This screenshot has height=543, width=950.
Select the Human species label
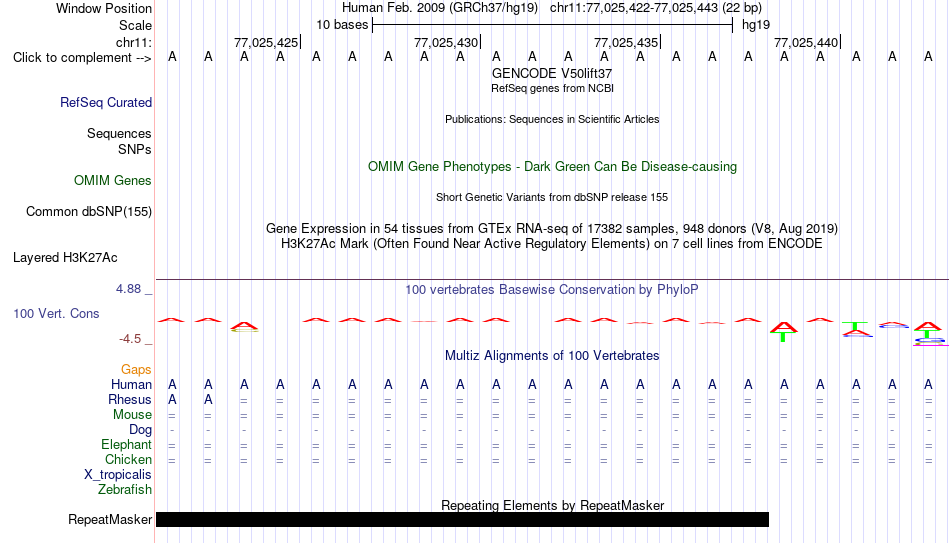pyautogui.click(x=131, y=384)
